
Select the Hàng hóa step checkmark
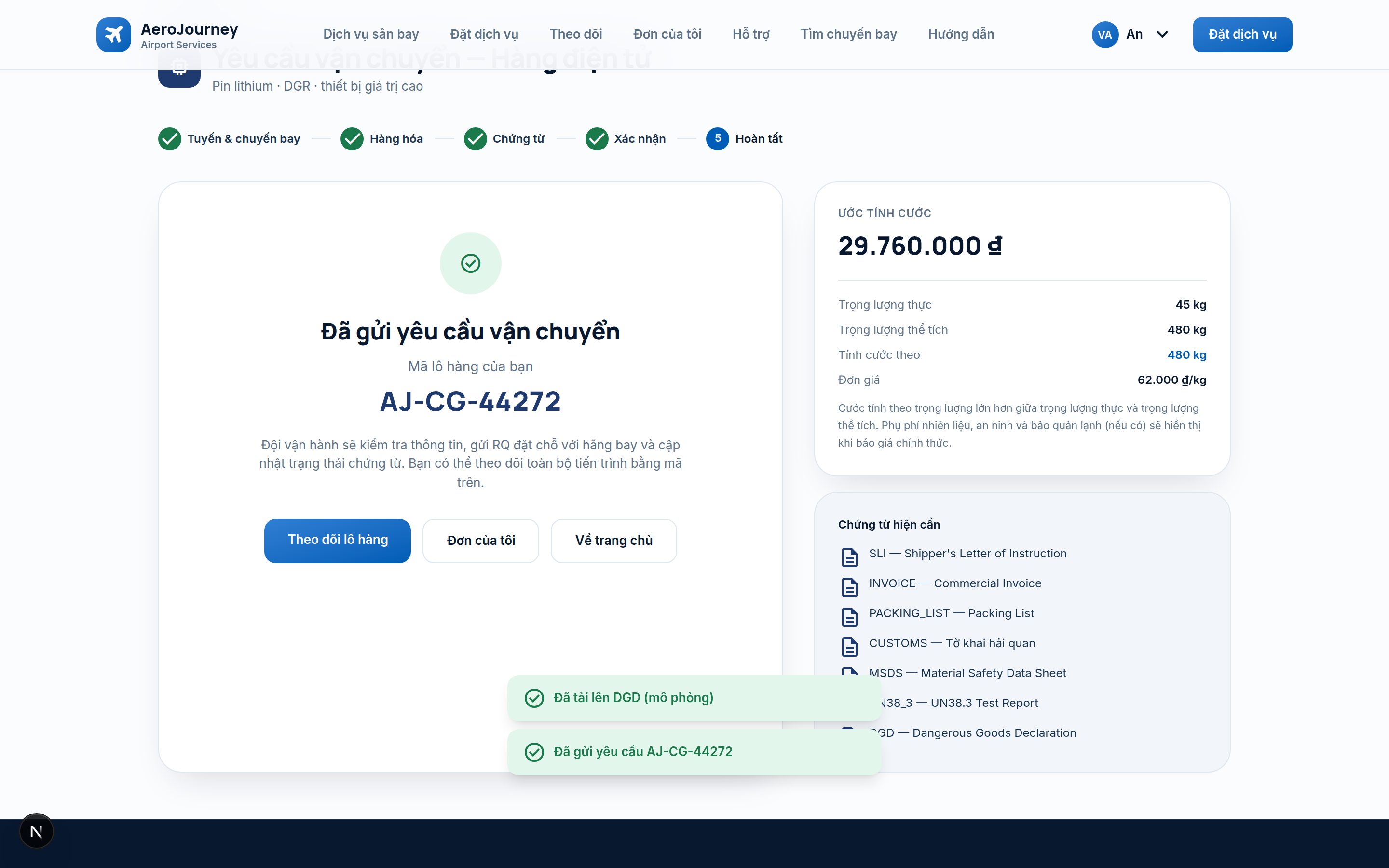click(x=352, y=139)
